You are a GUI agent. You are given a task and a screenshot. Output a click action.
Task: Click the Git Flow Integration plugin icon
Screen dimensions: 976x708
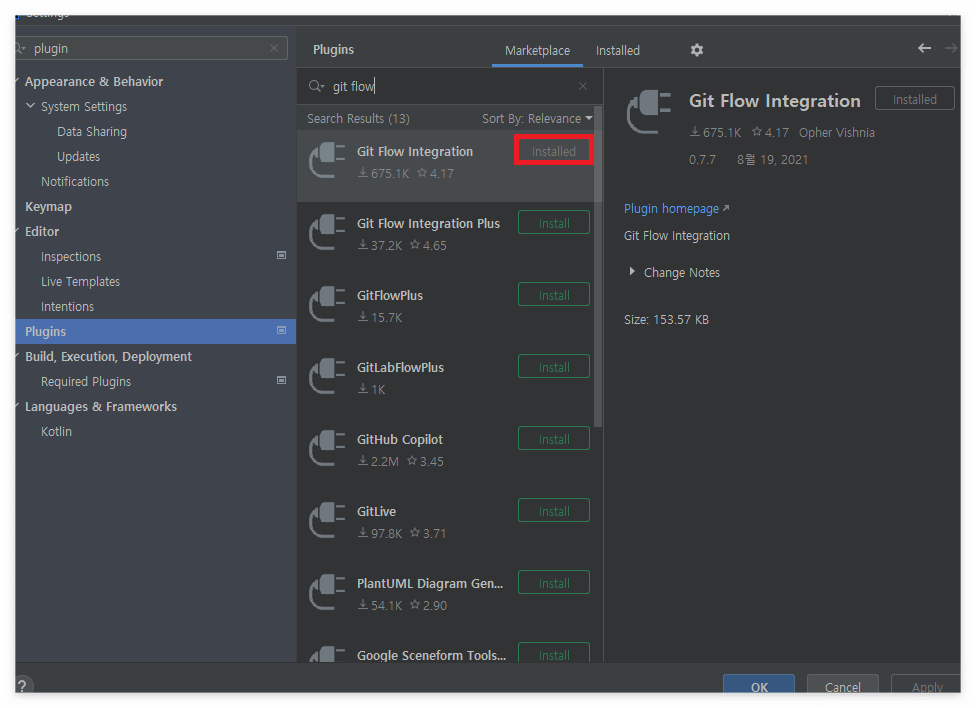point(327,161)
